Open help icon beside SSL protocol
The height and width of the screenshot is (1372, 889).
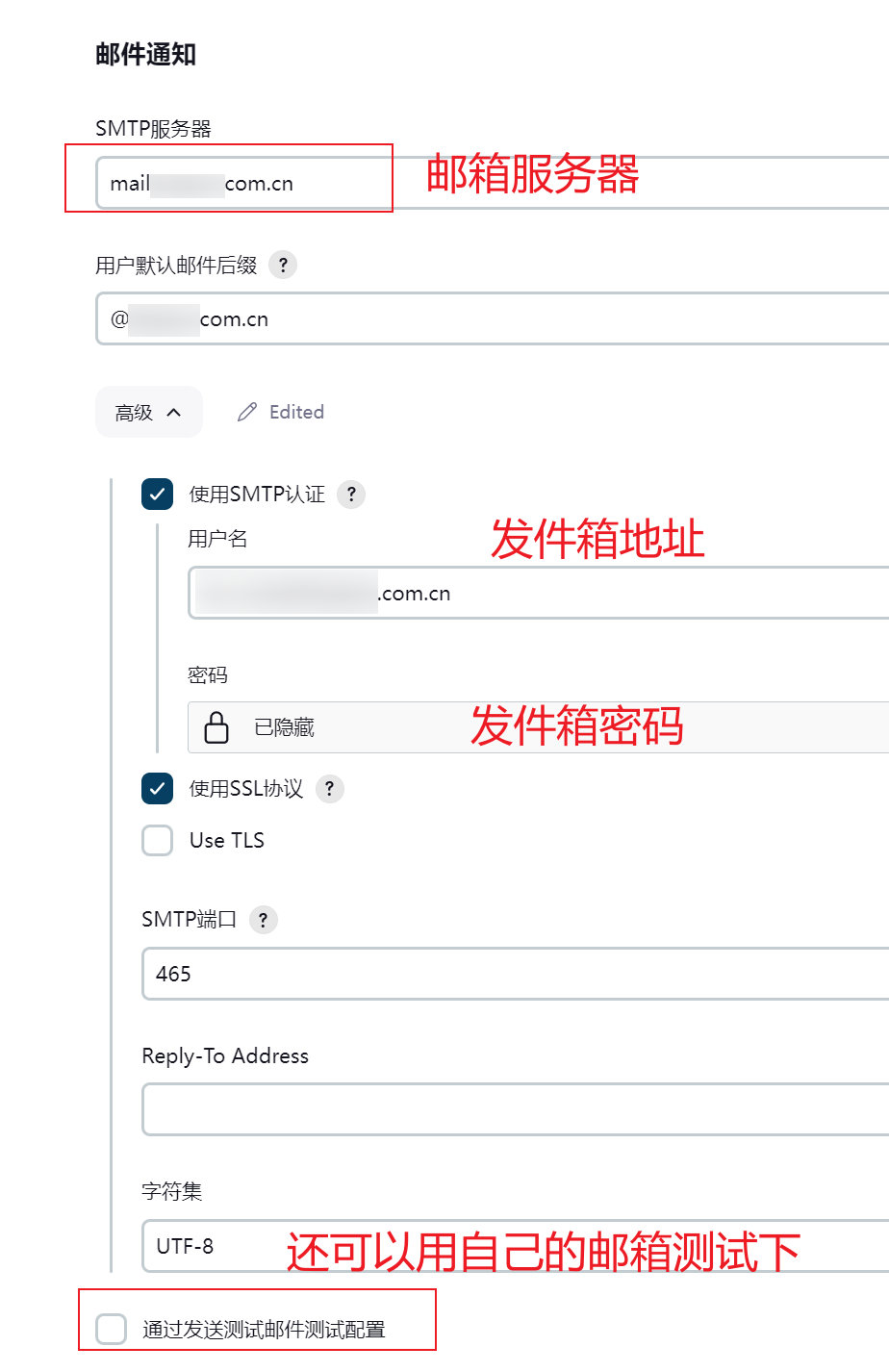tap(330, 789)
